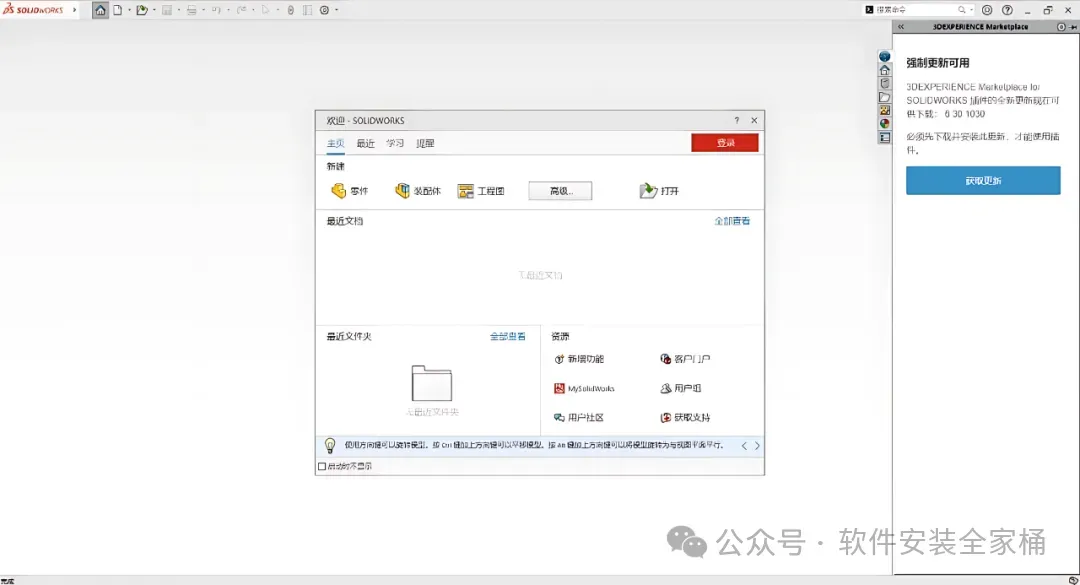Image resolution: width=1080 pixels, height=585 pixels.
Task: Open the Select cursor dropdown arrow
Action: (277, 10)
